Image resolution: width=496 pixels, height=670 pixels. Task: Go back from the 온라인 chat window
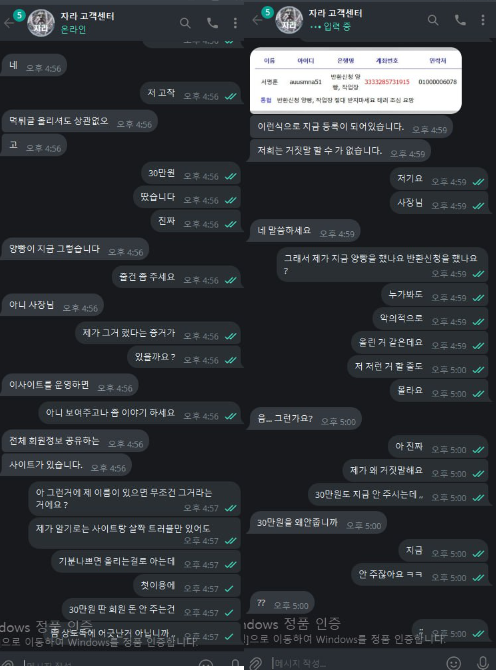click(9, 23)
